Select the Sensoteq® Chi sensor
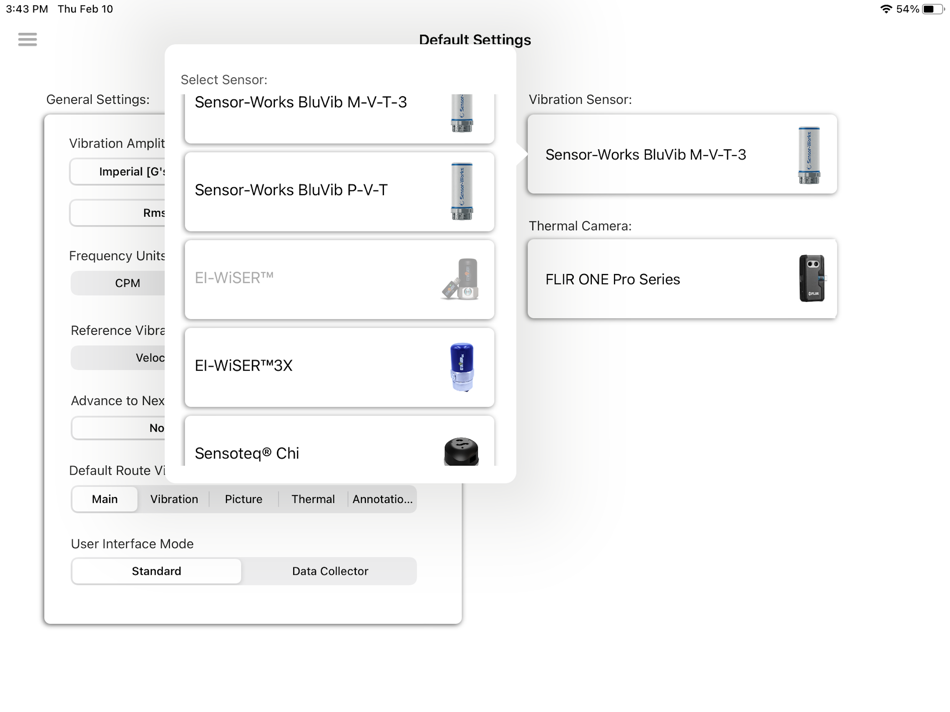Viewport: 950px width, 712px height. point(339,441)
